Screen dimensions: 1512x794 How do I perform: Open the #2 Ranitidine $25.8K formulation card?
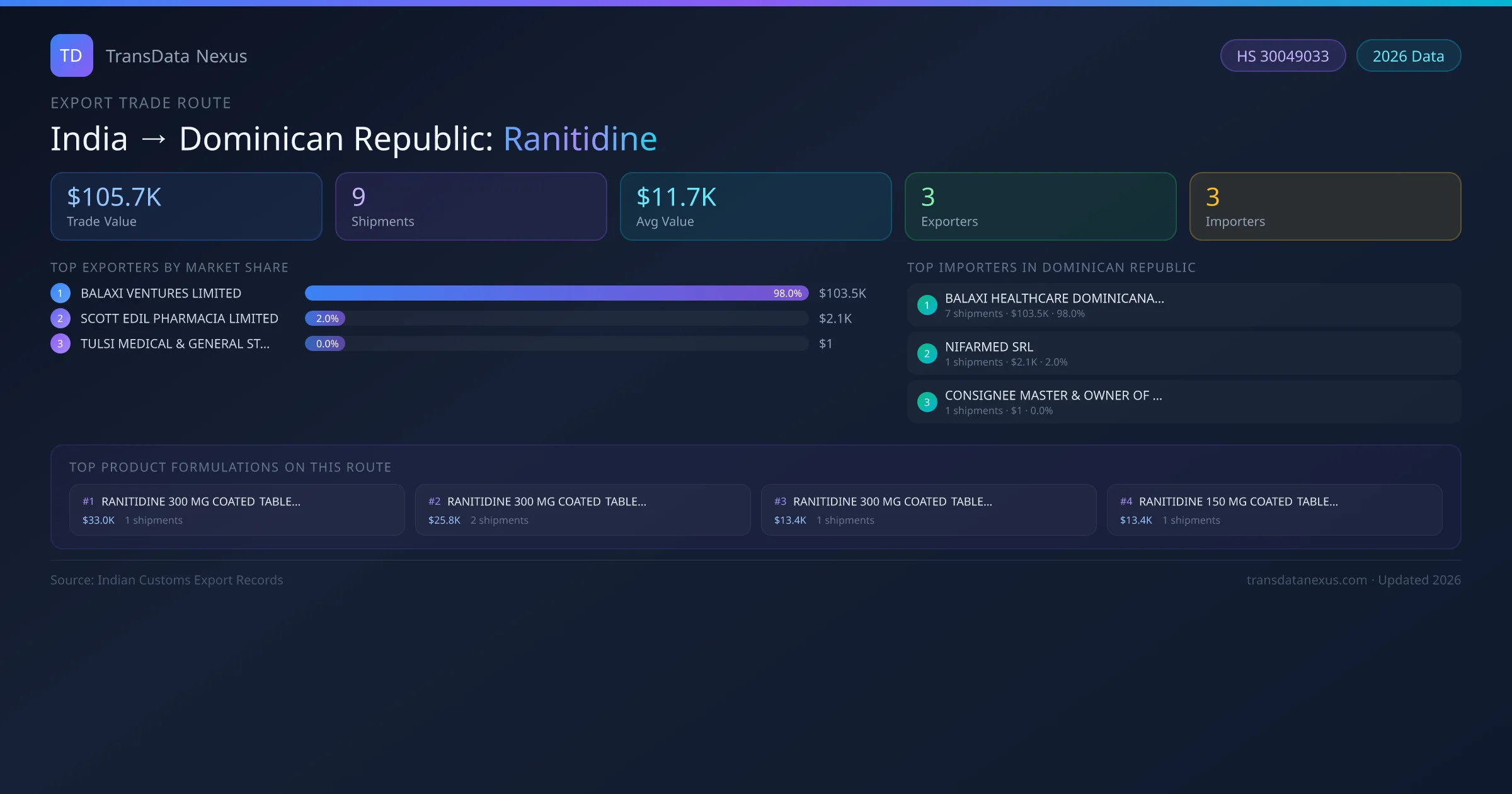583,510
